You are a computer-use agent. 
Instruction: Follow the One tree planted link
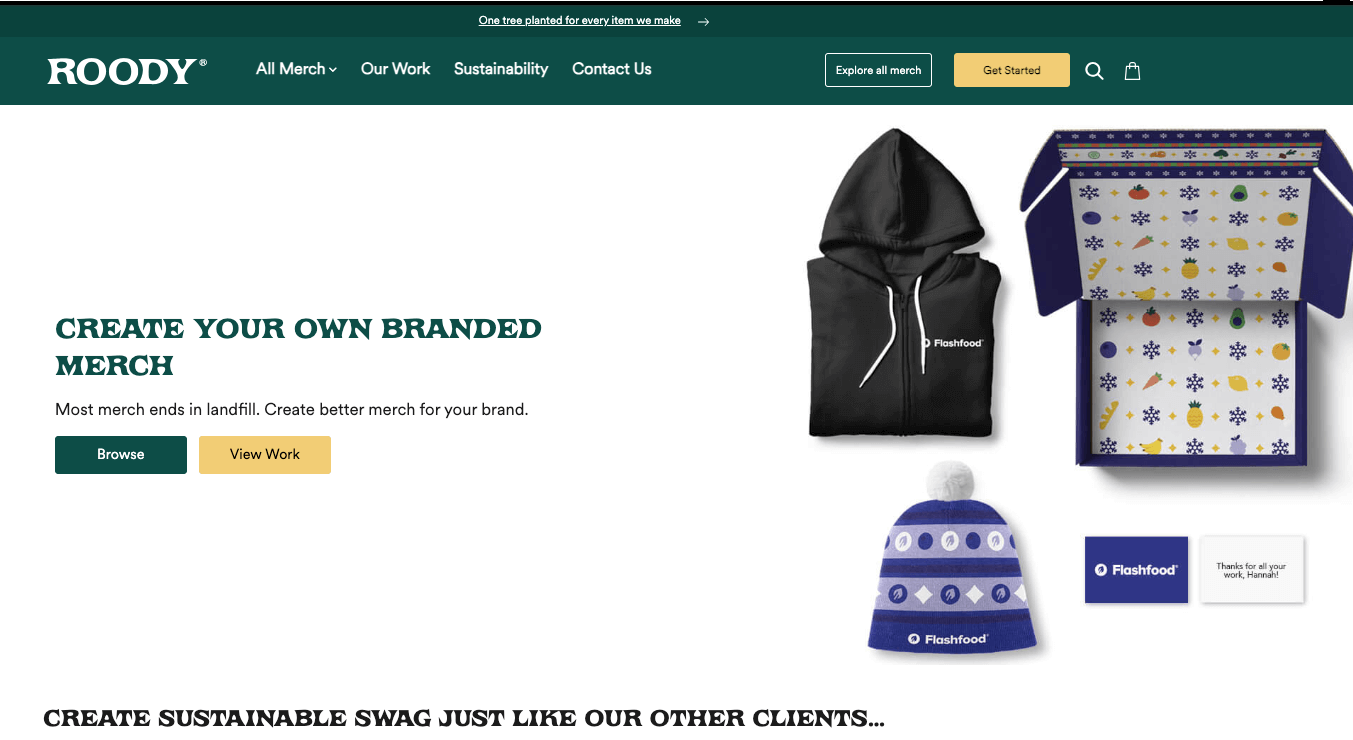[x=580, y=21]
